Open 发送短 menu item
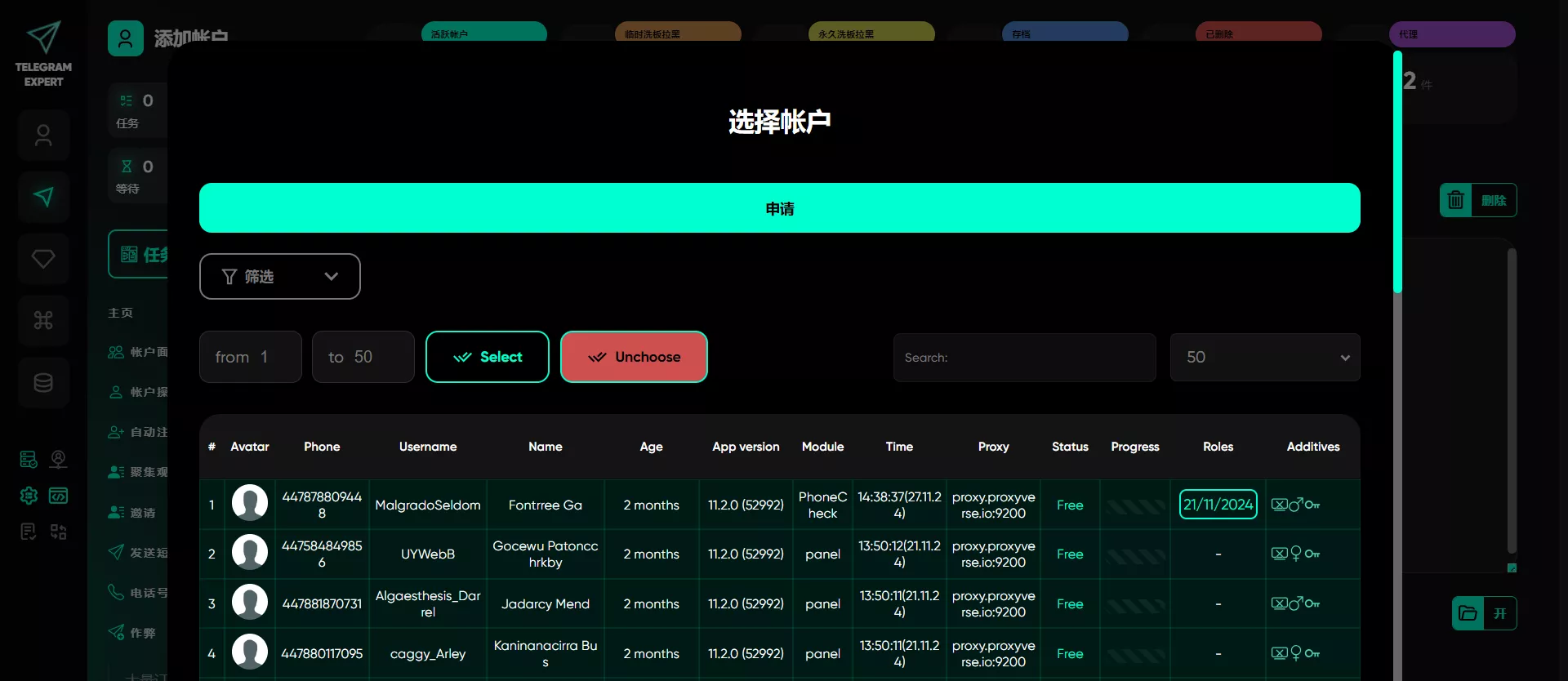This screenshot has height=681, width=1568. tap(137, 553)
